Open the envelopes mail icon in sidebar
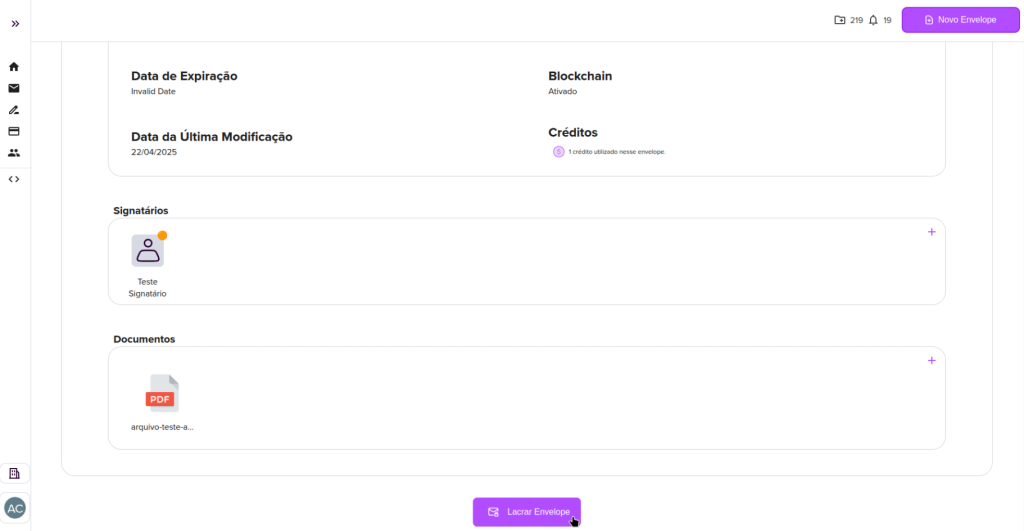This screenshot has height=531, width=1024. coord(14,88)
